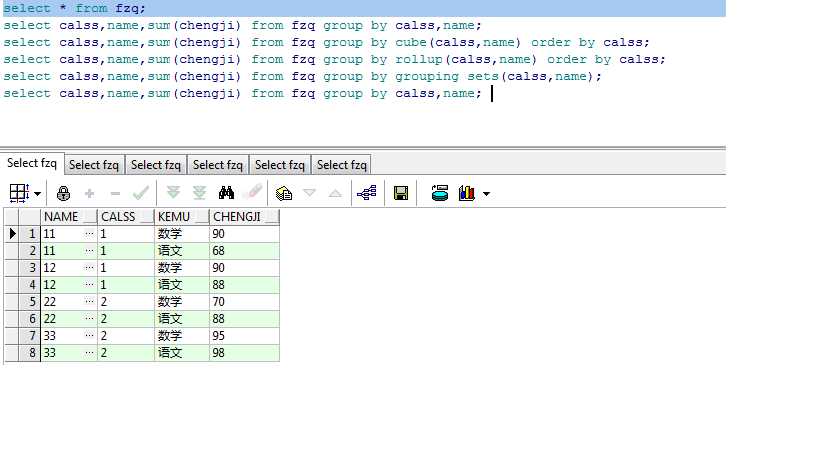Select the active first Select fzq tab
The height and width of the screenshot is (460, 819).
[32, 163]
